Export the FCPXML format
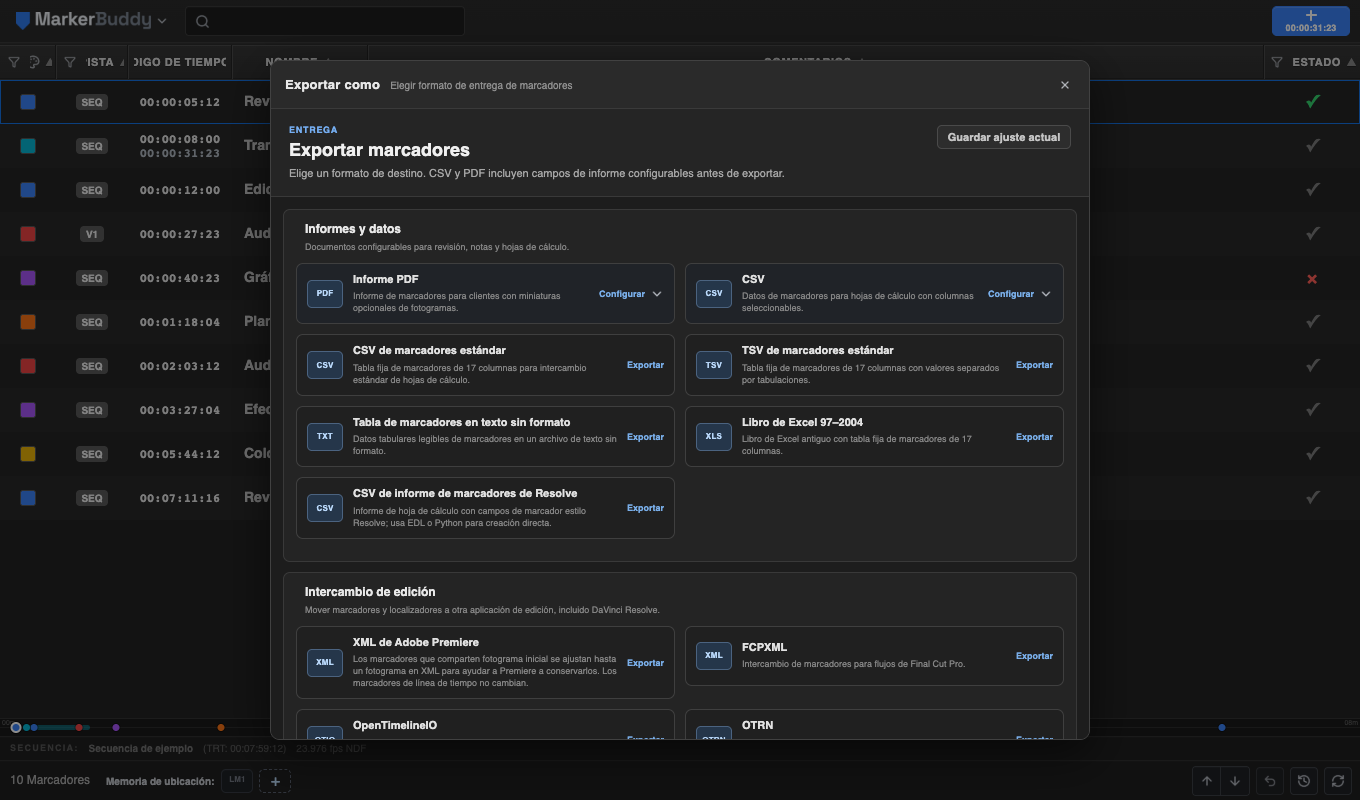Image resolution: width=1360 pixels, height=800 pixels. [x=1034, y=656]
